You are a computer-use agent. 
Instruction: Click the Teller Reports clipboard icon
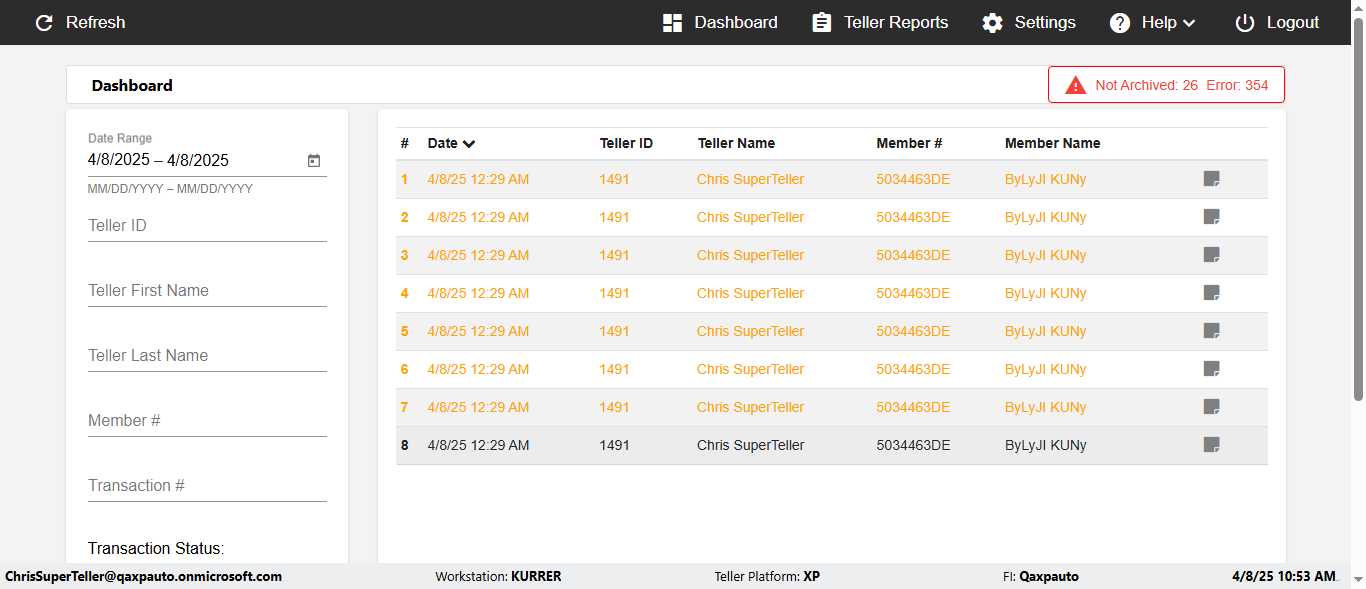[x=822, y=23]
